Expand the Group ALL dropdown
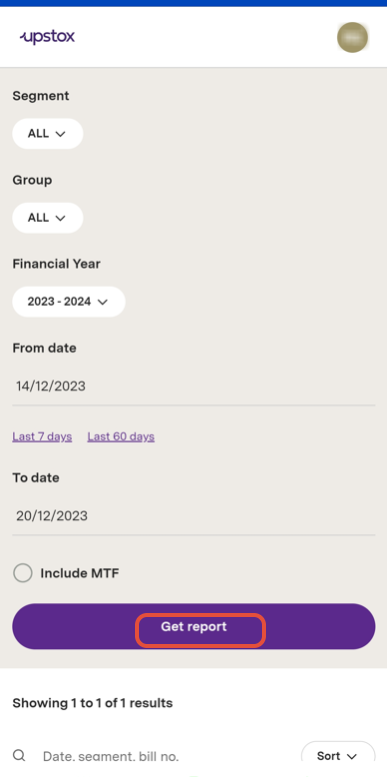387x777 pixels. [x=48, y=218]
